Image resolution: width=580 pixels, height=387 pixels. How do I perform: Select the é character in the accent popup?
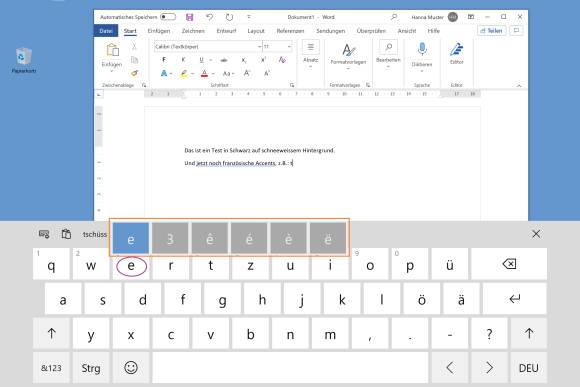249,239
